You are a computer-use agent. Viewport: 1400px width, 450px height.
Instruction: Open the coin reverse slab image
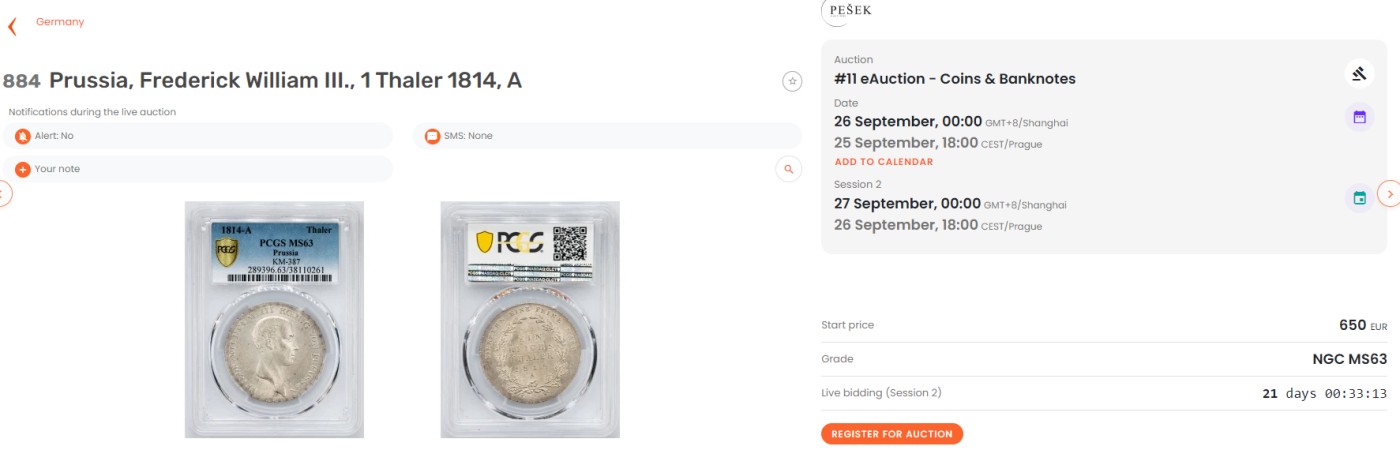point(530,320)
